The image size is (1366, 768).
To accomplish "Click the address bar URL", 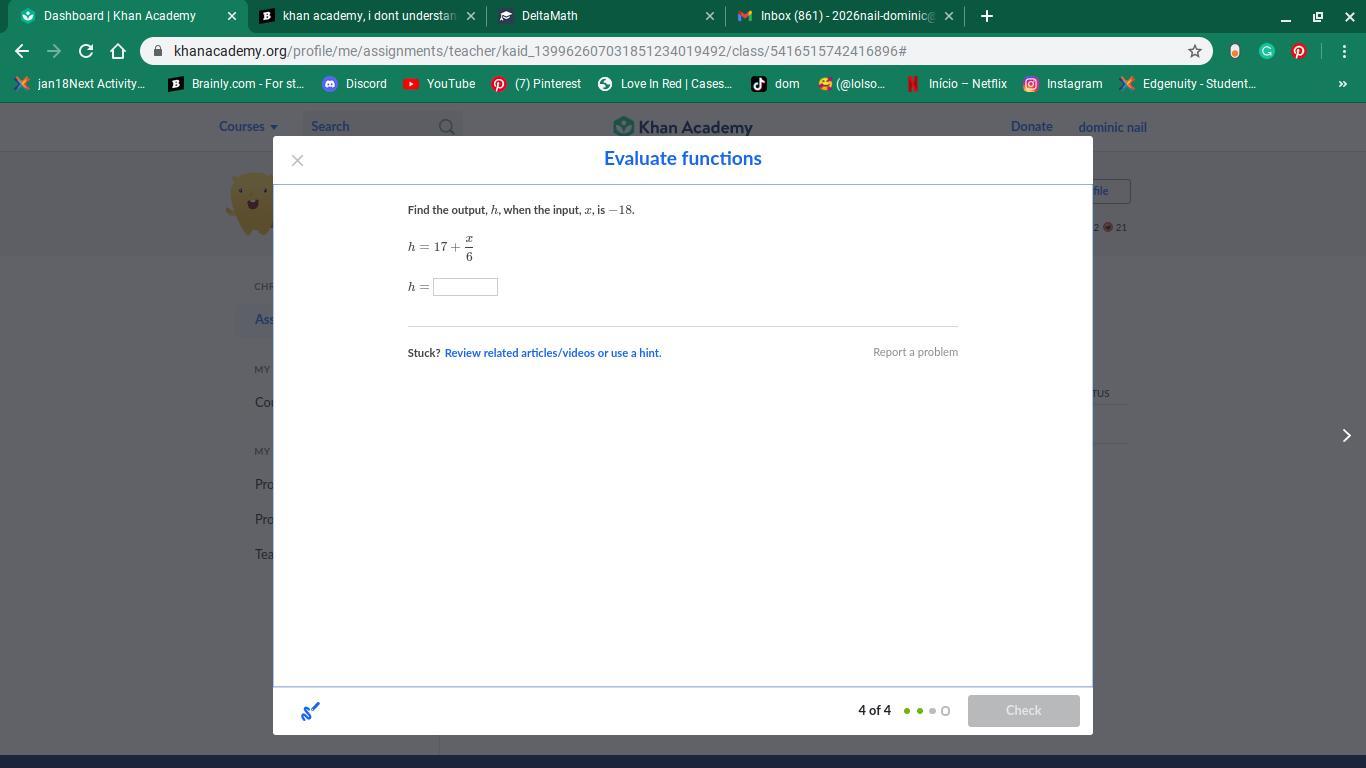I will pos(540,51).
